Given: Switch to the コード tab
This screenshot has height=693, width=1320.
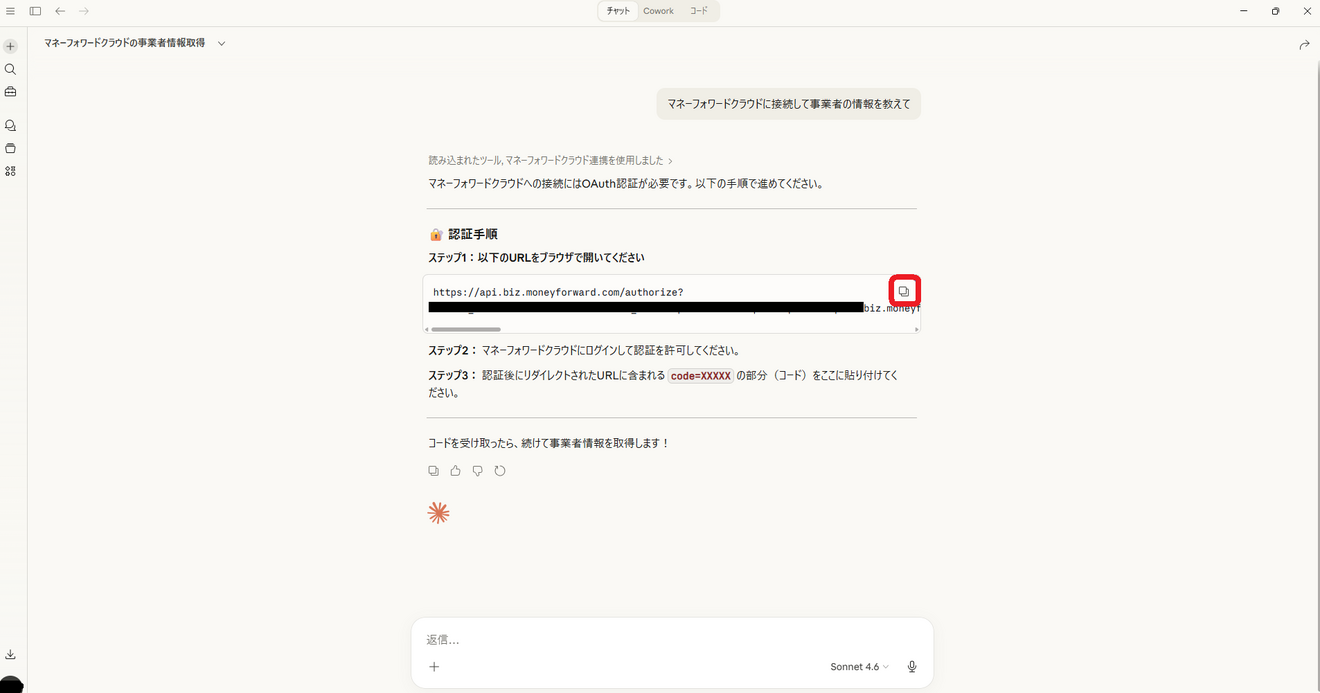Looking at the screenshot, I should [698, 11].
